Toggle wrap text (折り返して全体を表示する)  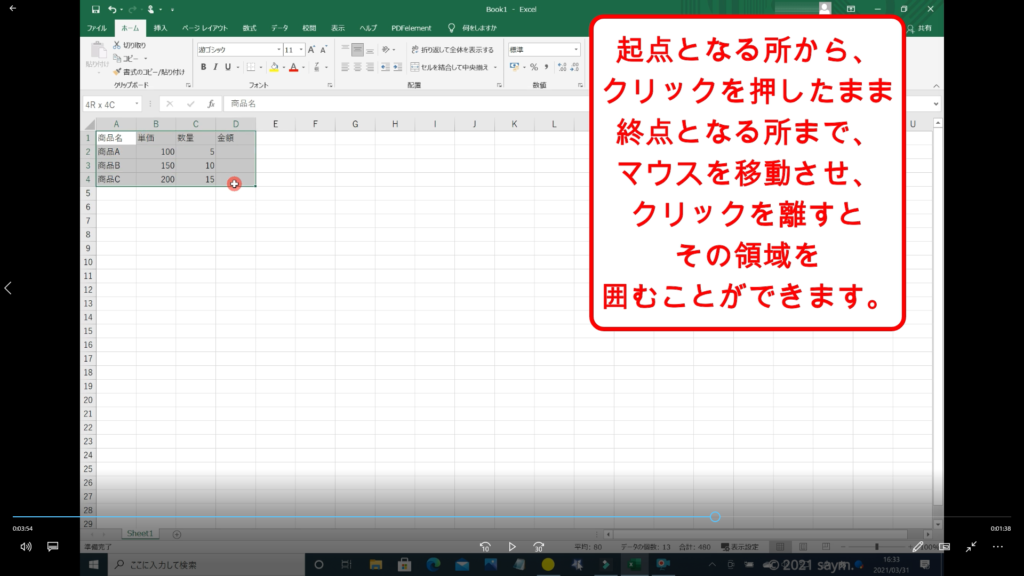[x=450, y=49]
